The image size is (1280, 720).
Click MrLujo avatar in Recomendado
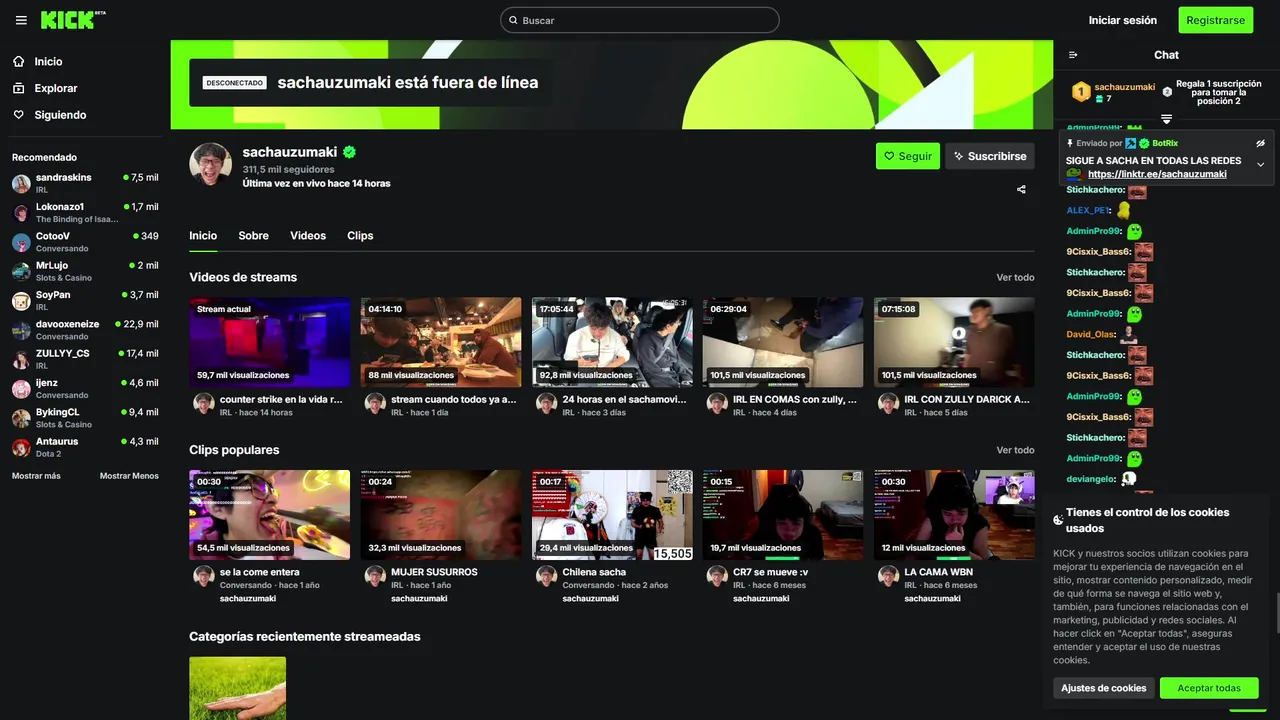point(21,272)
